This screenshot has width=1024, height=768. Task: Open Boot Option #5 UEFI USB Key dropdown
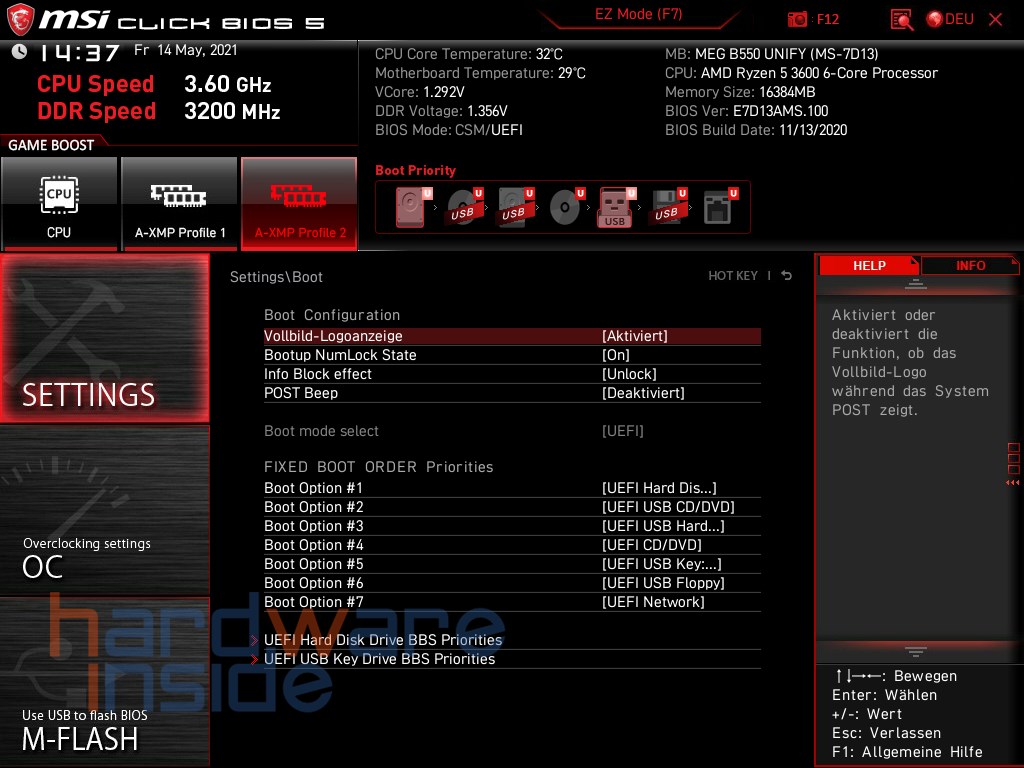click(x=512, y=564)
